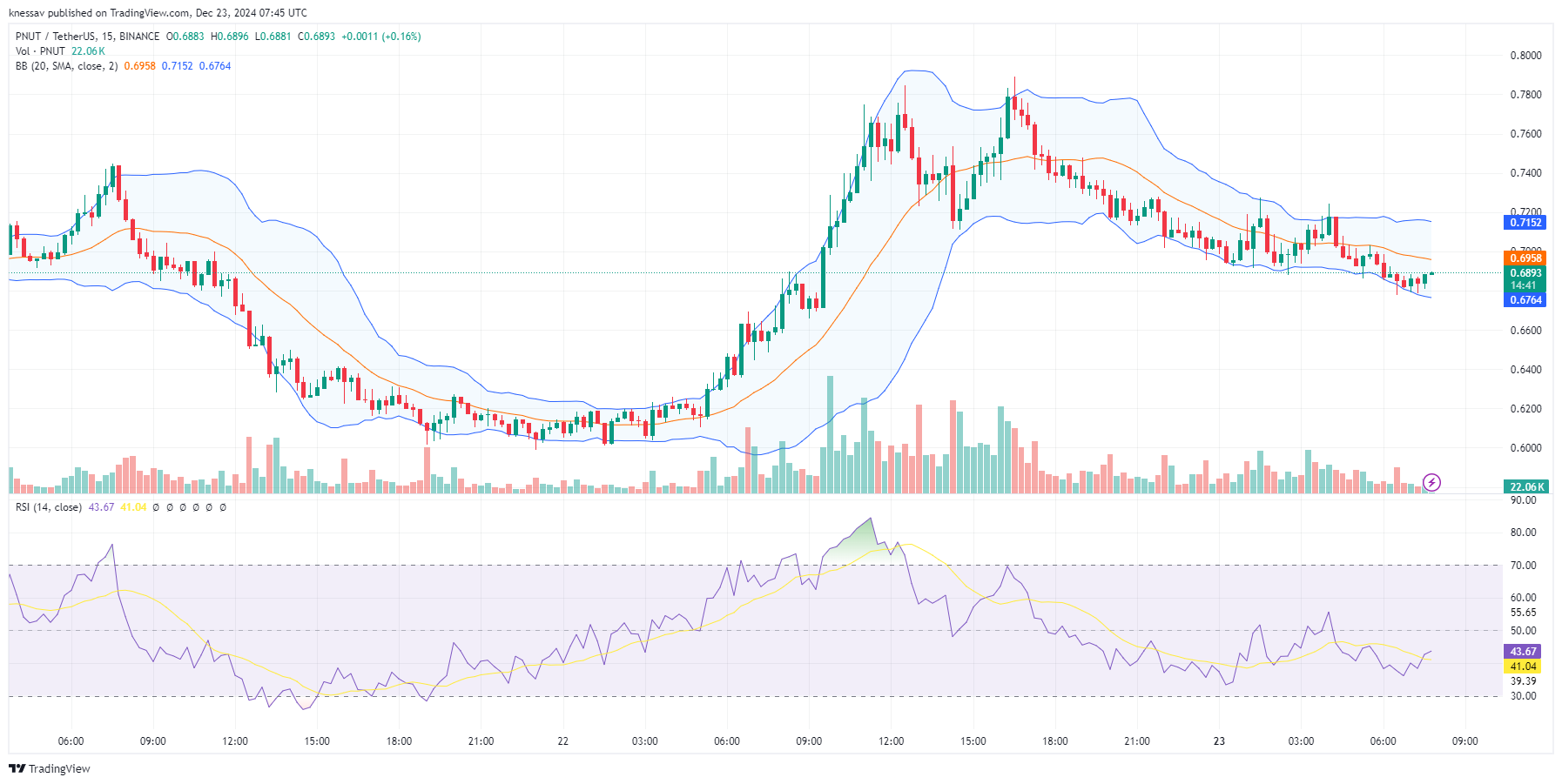
Task: Click the +0.0011 (+0.16%) change value
Action: [x=381, y=37]
